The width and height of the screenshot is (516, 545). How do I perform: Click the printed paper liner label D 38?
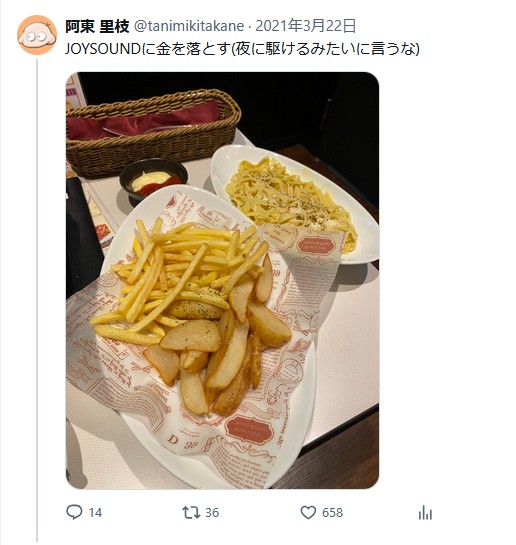182,442
